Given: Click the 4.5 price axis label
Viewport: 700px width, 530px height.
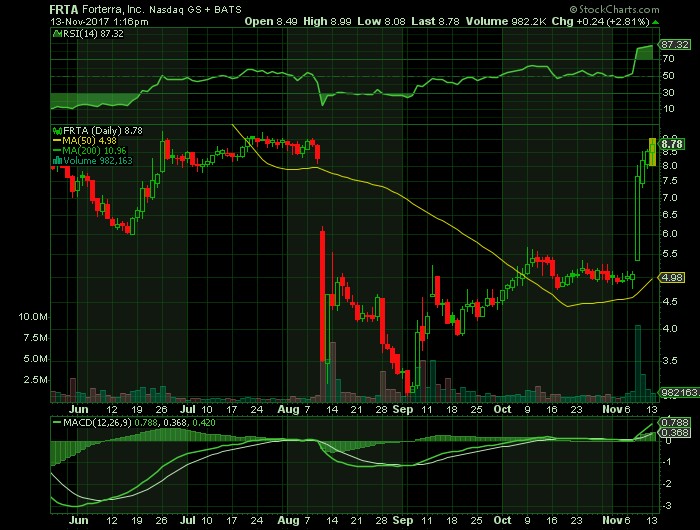Looking at the screenshot, I should coord(671,302).
